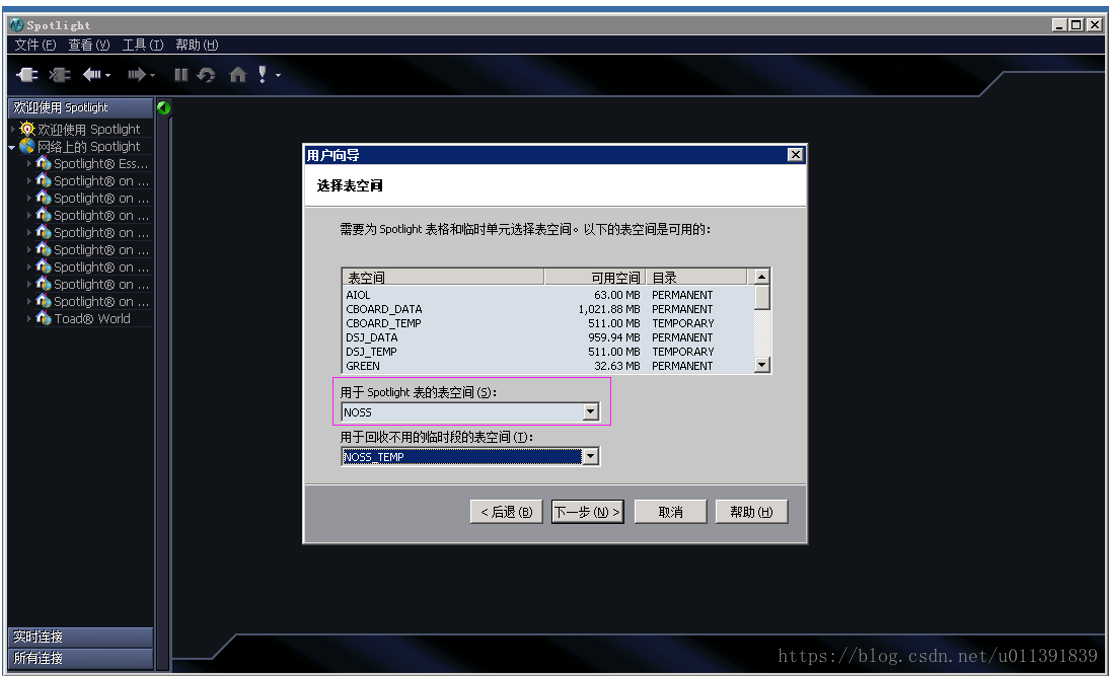Collapse the 网络上的 Spotlight tree node
The width and height of the screenshot is (1109, 676).
12,147
